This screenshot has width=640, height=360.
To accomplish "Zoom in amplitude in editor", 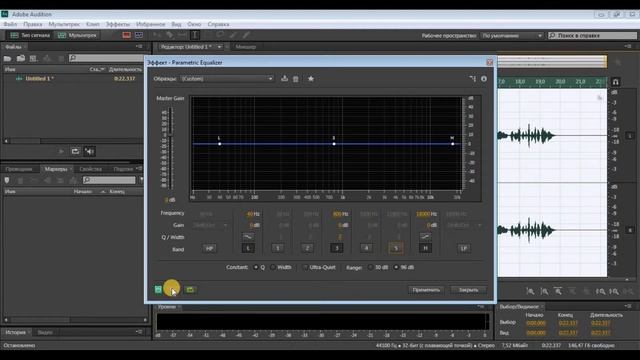I will tap(530, 291).
